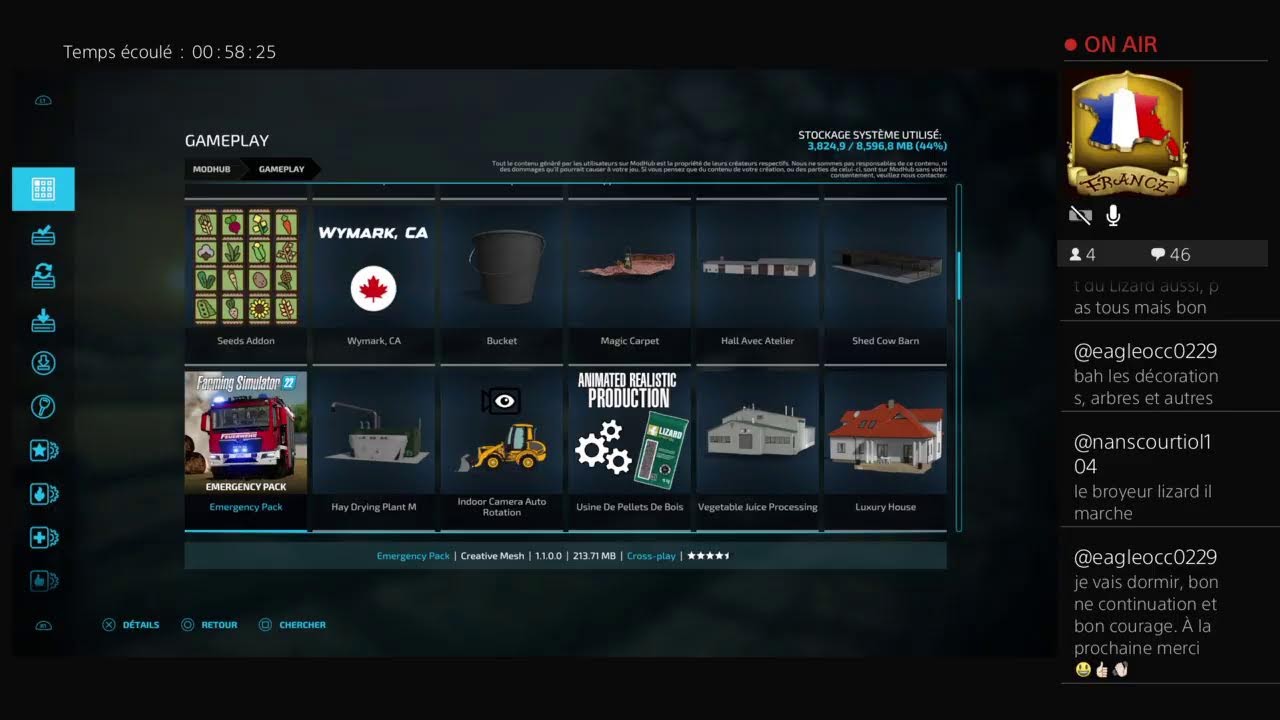Viewport: 1280px width, 720px height.
Task: Open the key-shaped DLC icon in sidebar
Action: [43, 407]
